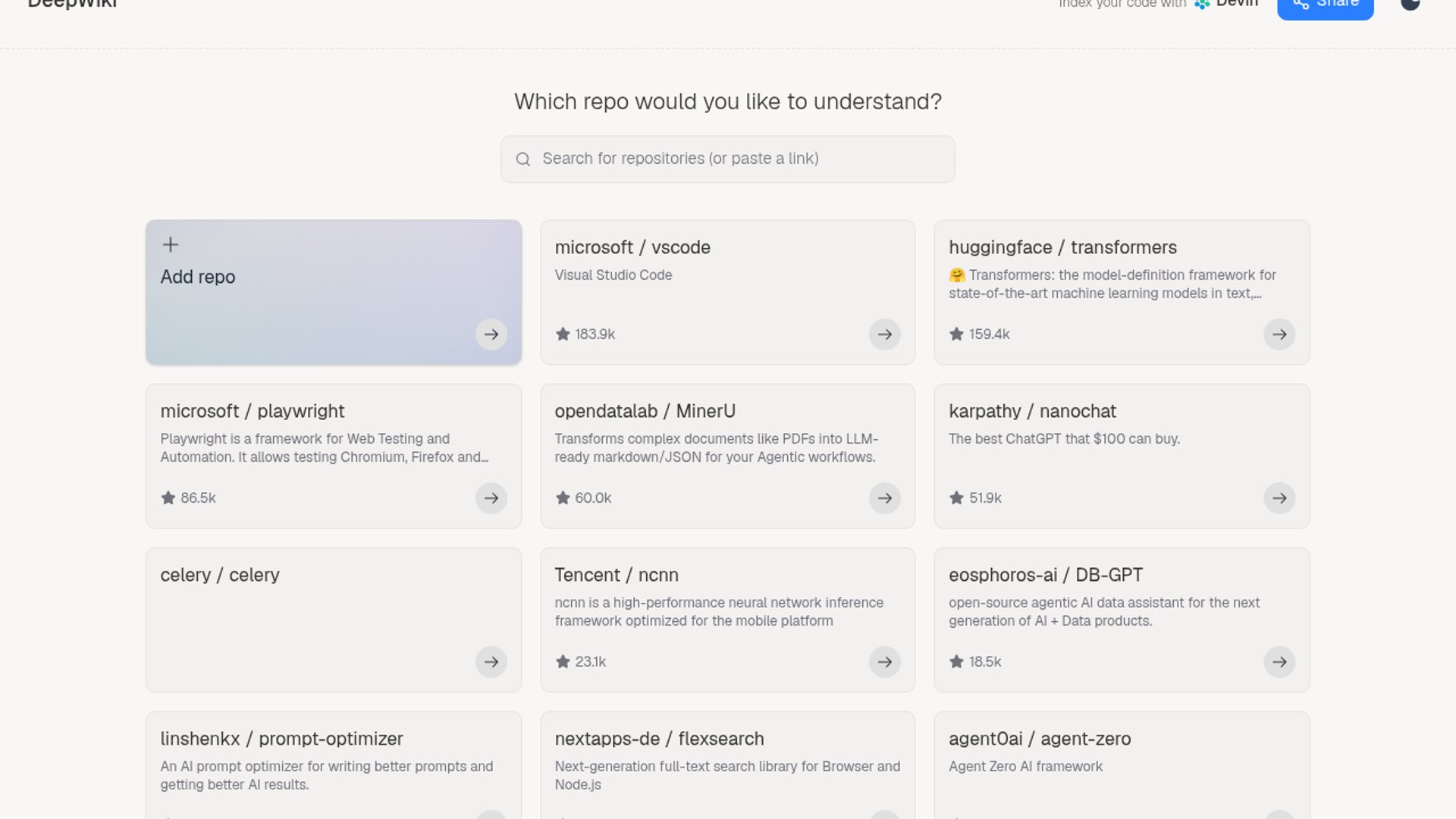Open karpathy / nanochat title
This screenshot has width=1456, height=819.
pyautogui.click(x=1033, y=411)
